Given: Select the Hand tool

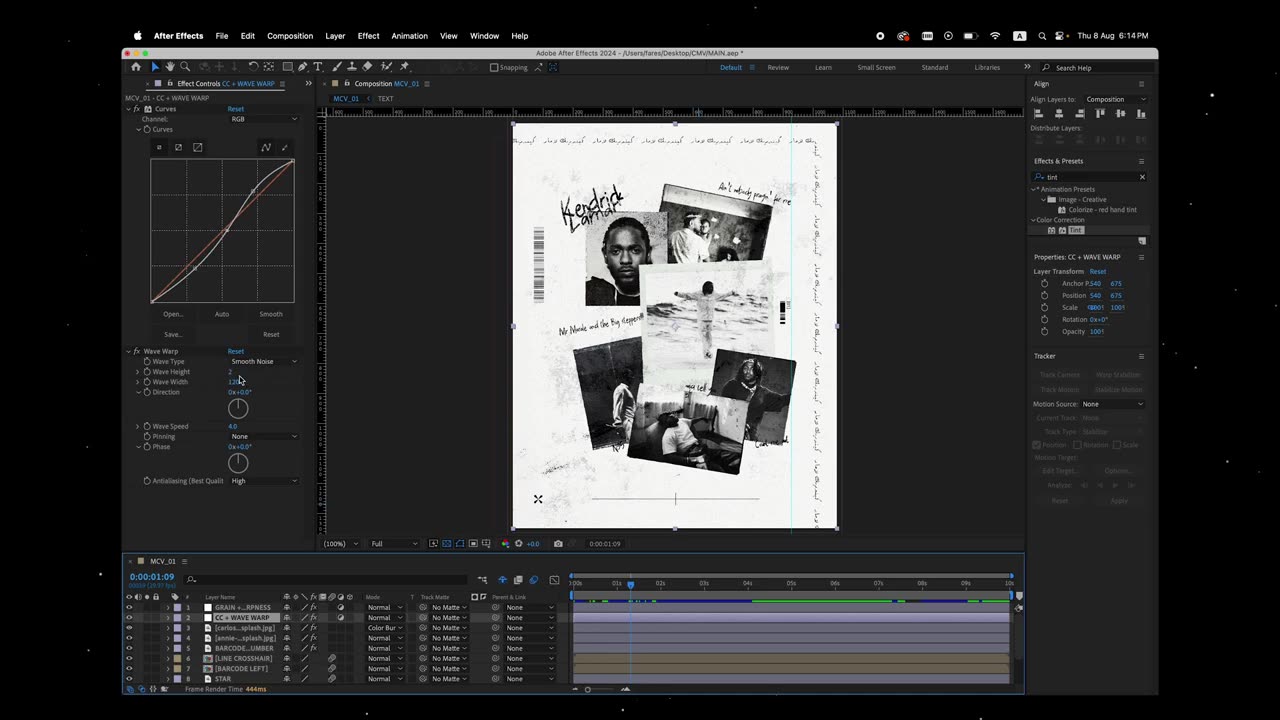Looking at the screenshot, I should pyautogui.click(x=170, y=67).
